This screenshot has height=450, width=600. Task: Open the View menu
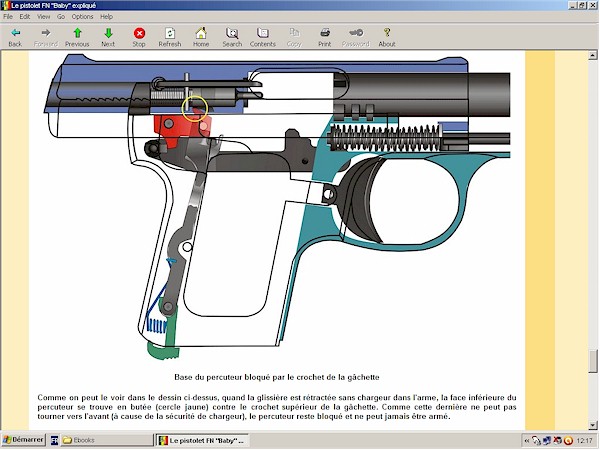(43, 17)
